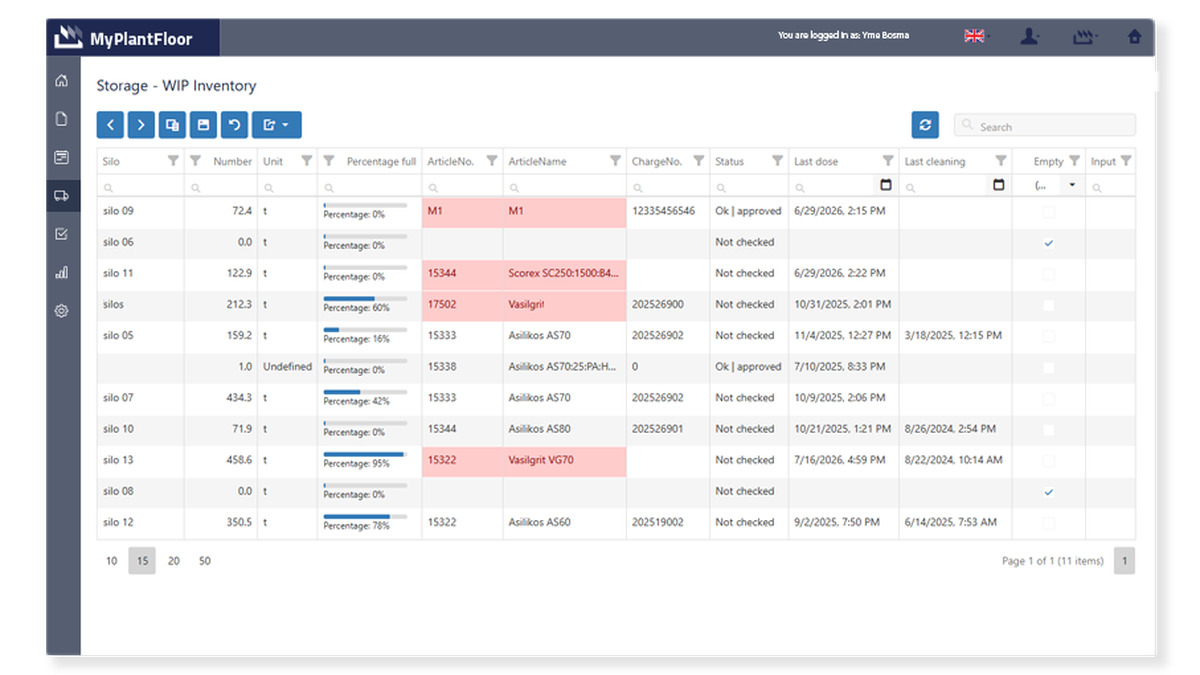1200x675 pixels.
Task: Toggle Empty checkbox for silo 05
Action: coord(1048,336)
